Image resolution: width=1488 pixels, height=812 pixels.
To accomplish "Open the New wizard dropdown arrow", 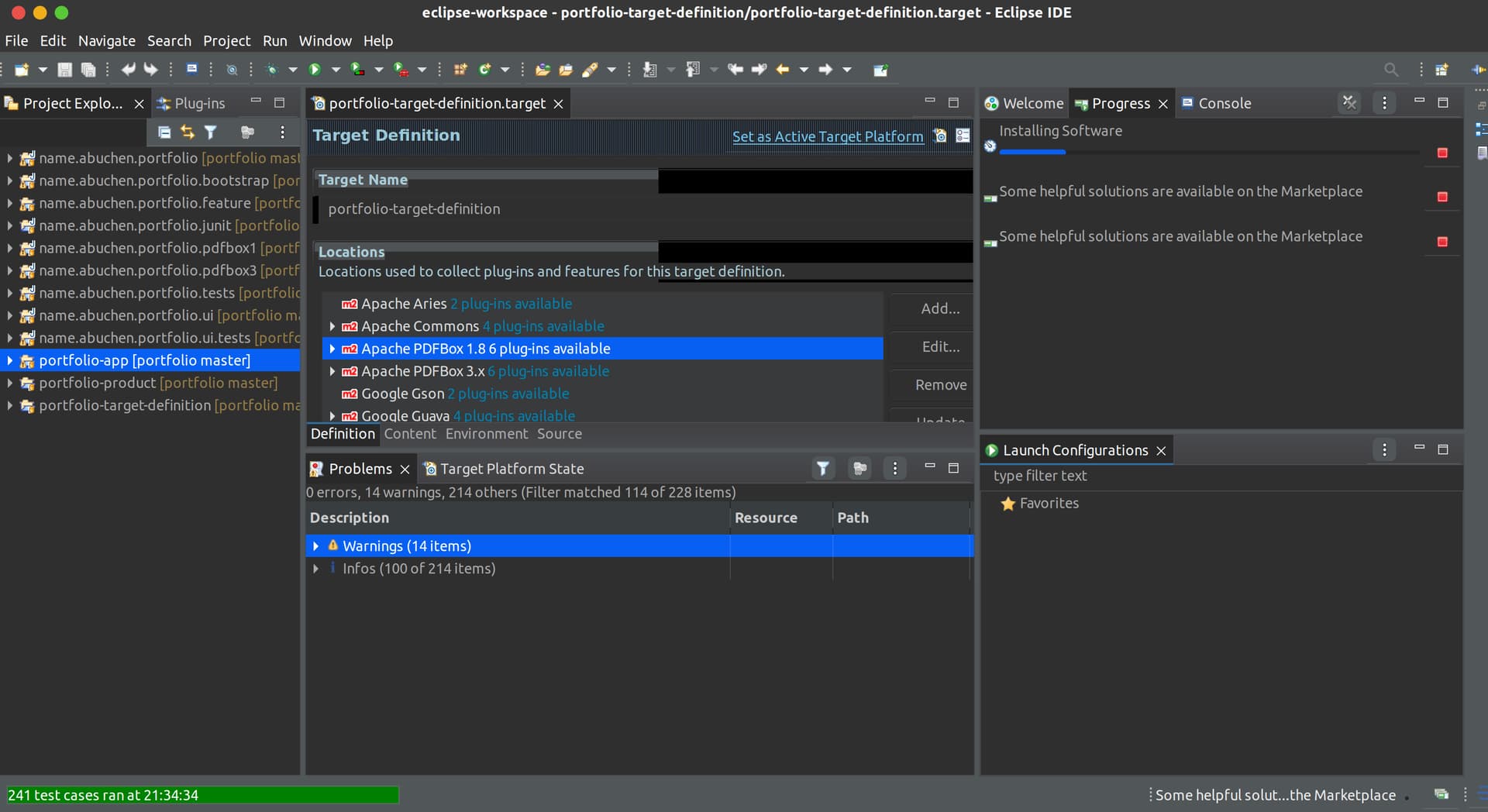I will tap(43, 70).
